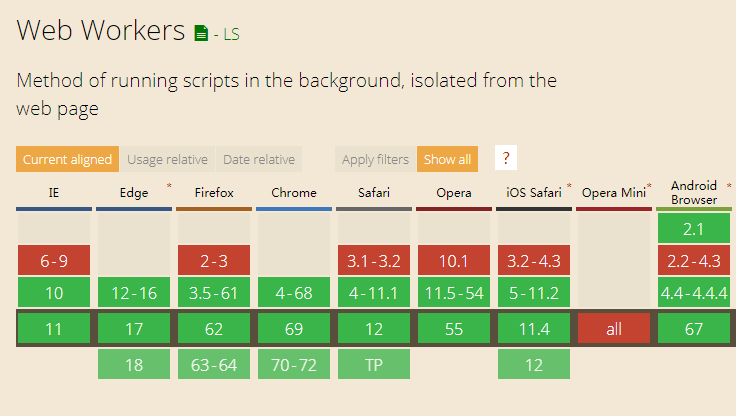Select the Edge 12-16 cell
The width and height of the screenshot is (736, 416).
click(x=134, y=292)
